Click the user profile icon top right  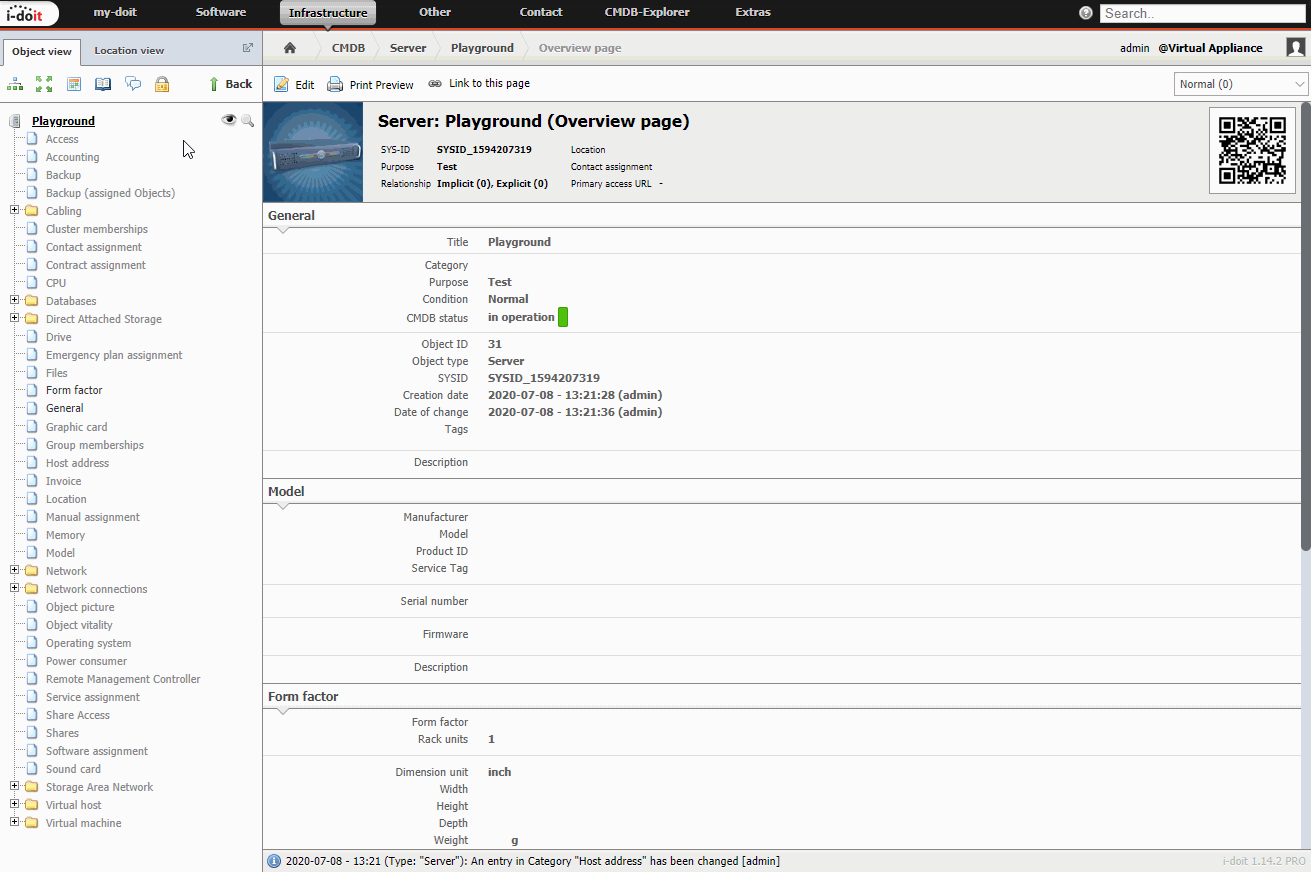(x=1294, y=47)
